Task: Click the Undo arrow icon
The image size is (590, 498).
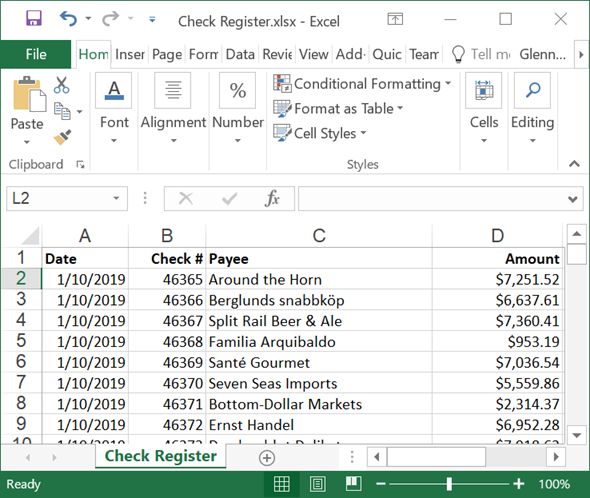Action: 68,18
